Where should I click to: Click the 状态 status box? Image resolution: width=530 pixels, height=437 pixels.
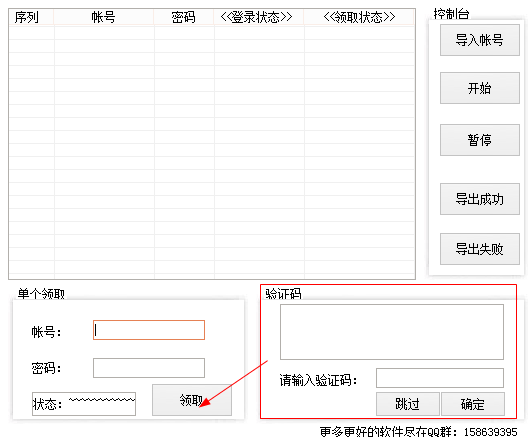tap(84, 404)
